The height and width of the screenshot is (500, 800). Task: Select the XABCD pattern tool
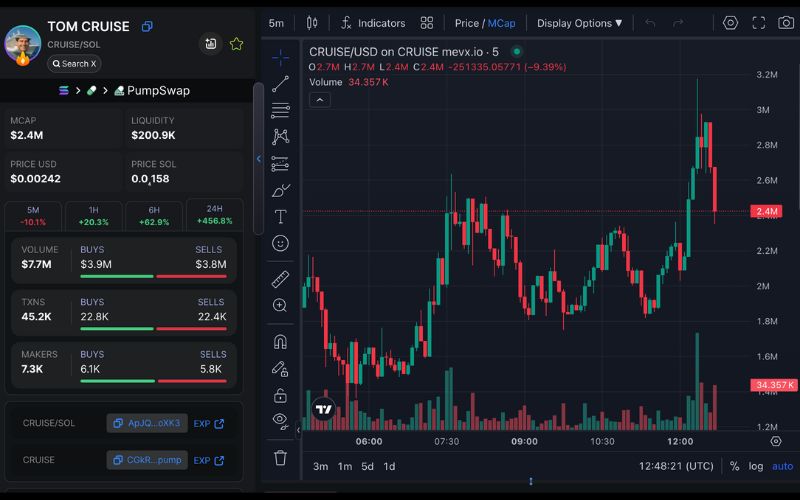[280, 137]
